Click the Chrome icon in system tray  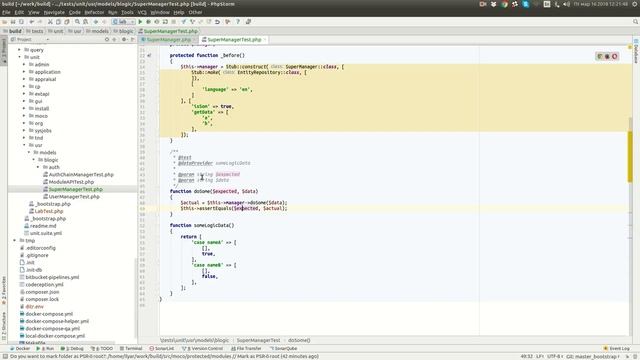[504, 4]
